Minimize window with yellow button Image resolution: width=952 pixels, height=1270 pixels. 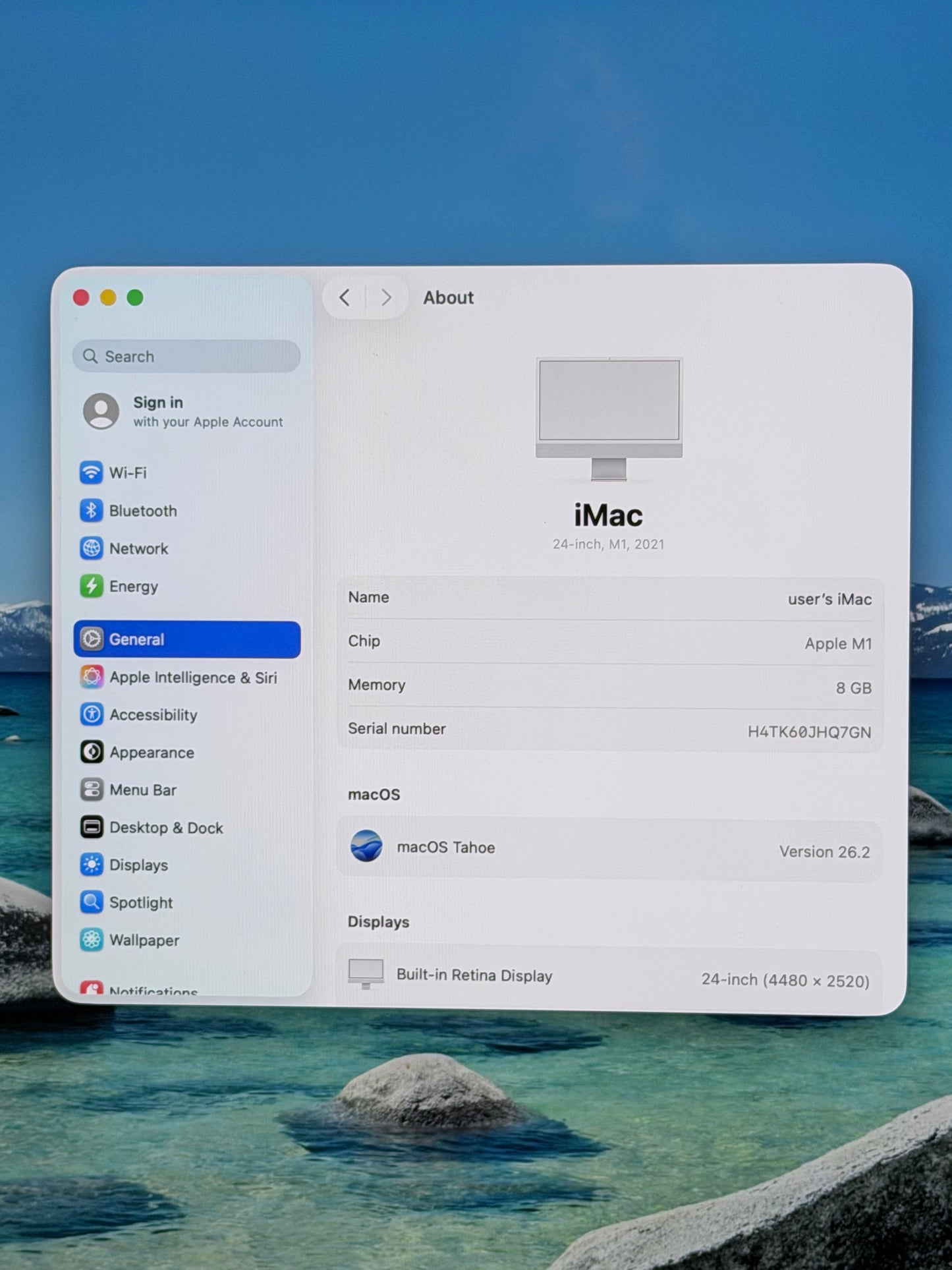pos(108,298)
